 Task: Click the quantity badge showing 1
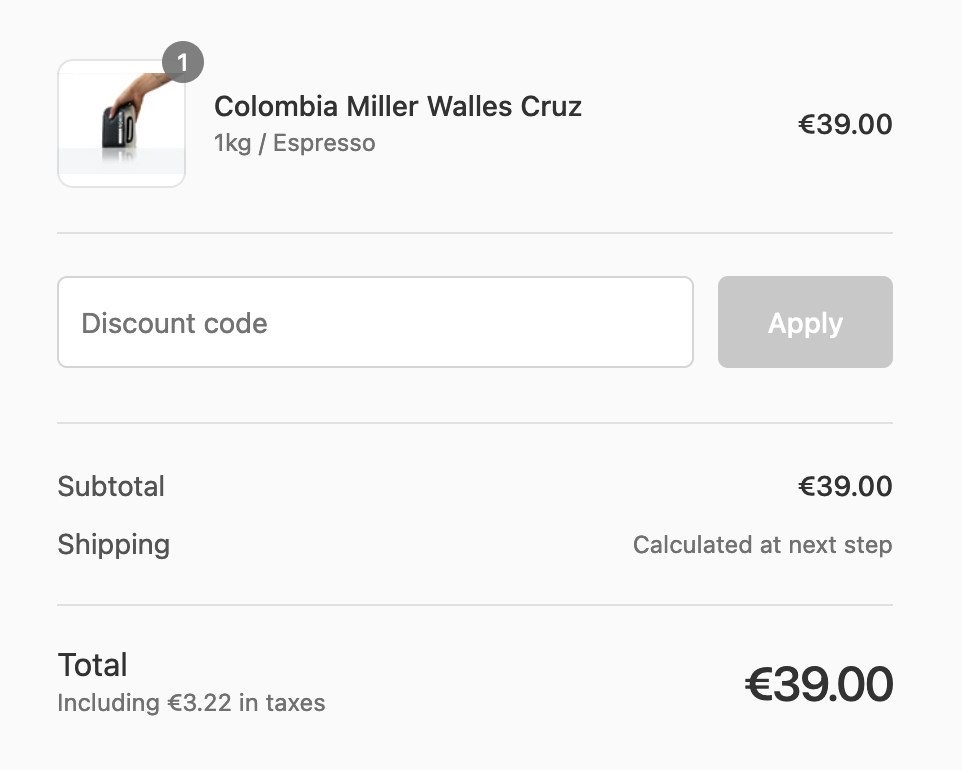182,63
